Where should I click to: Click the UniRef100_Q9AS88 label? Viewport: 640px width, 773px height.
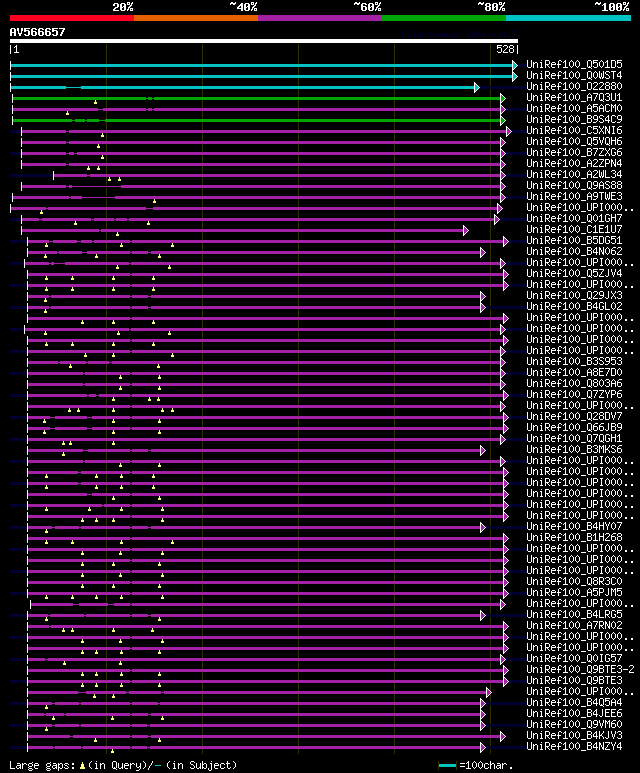tap(574, 185)
